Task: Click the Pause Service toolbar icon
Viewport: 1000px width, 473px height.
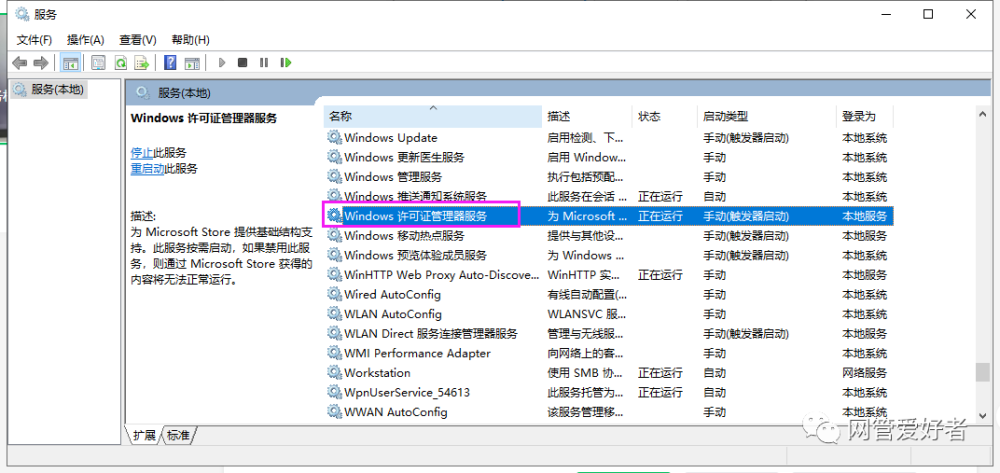Action: (264, 62)
